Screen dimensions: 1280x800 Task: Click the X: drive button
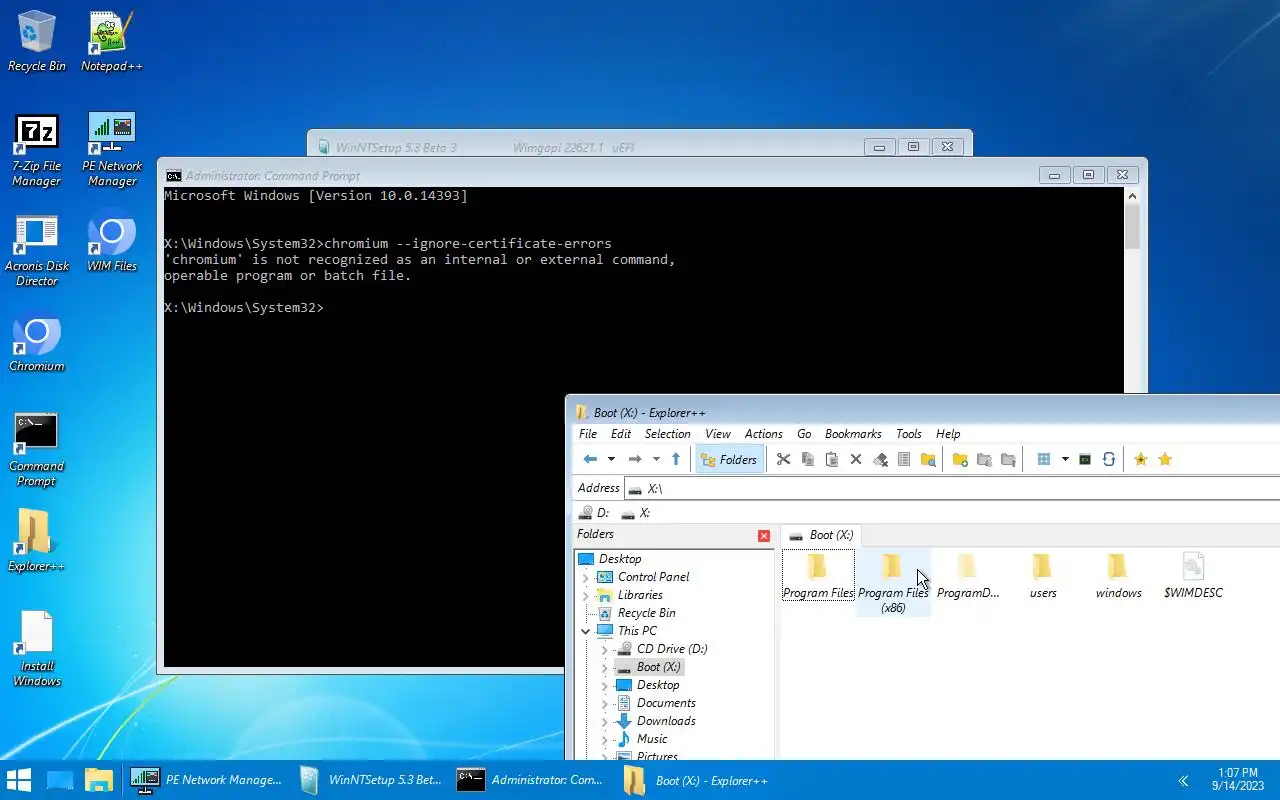point(636,512)
